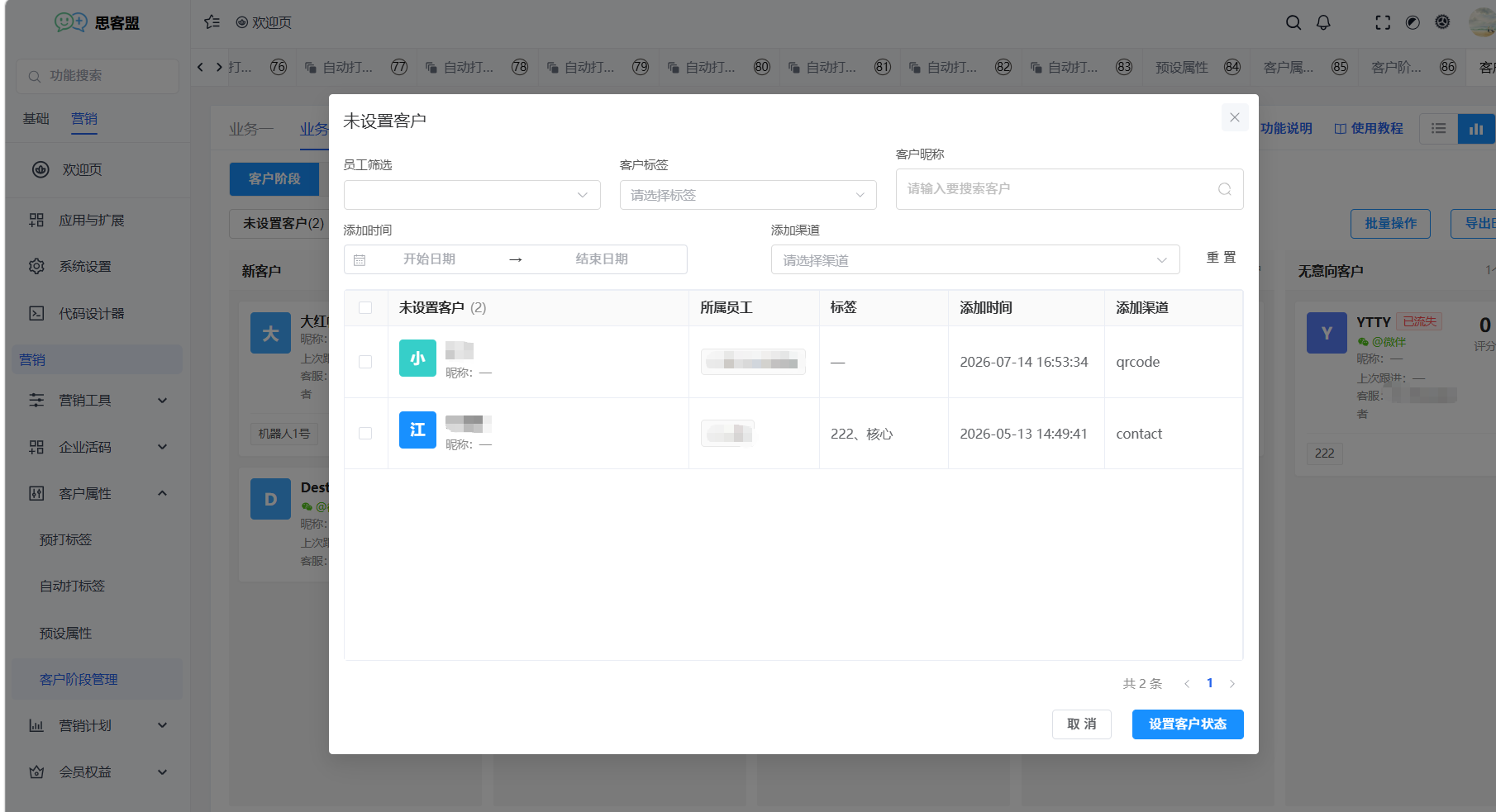Go to previous page arrow in pagination
The image size is (1496, 812).
point(1187,684)
